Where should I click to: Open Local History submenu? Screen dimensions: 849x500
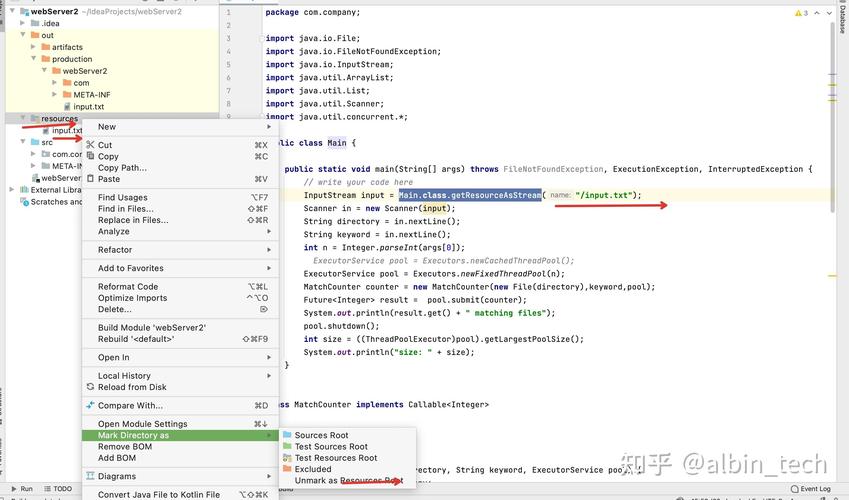click(180, 375)
